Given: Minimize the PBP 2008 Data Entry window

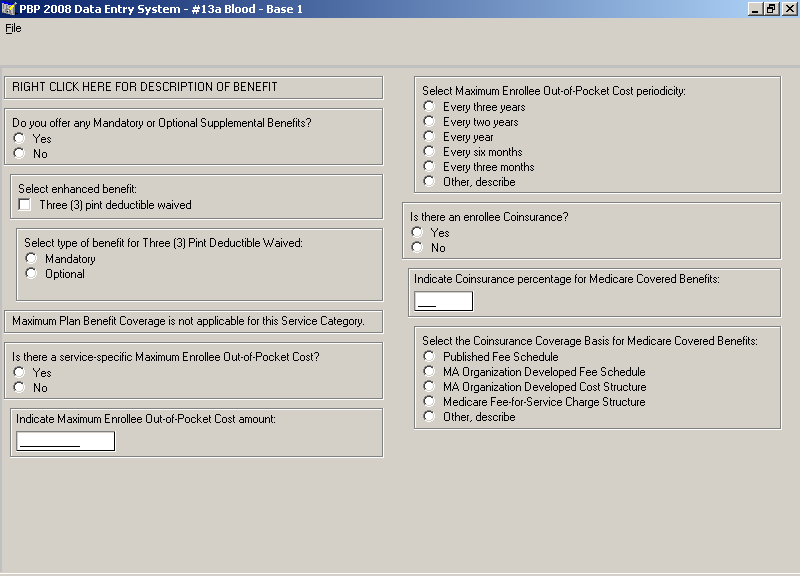Looking at the screenshot, I should (755, 9).
